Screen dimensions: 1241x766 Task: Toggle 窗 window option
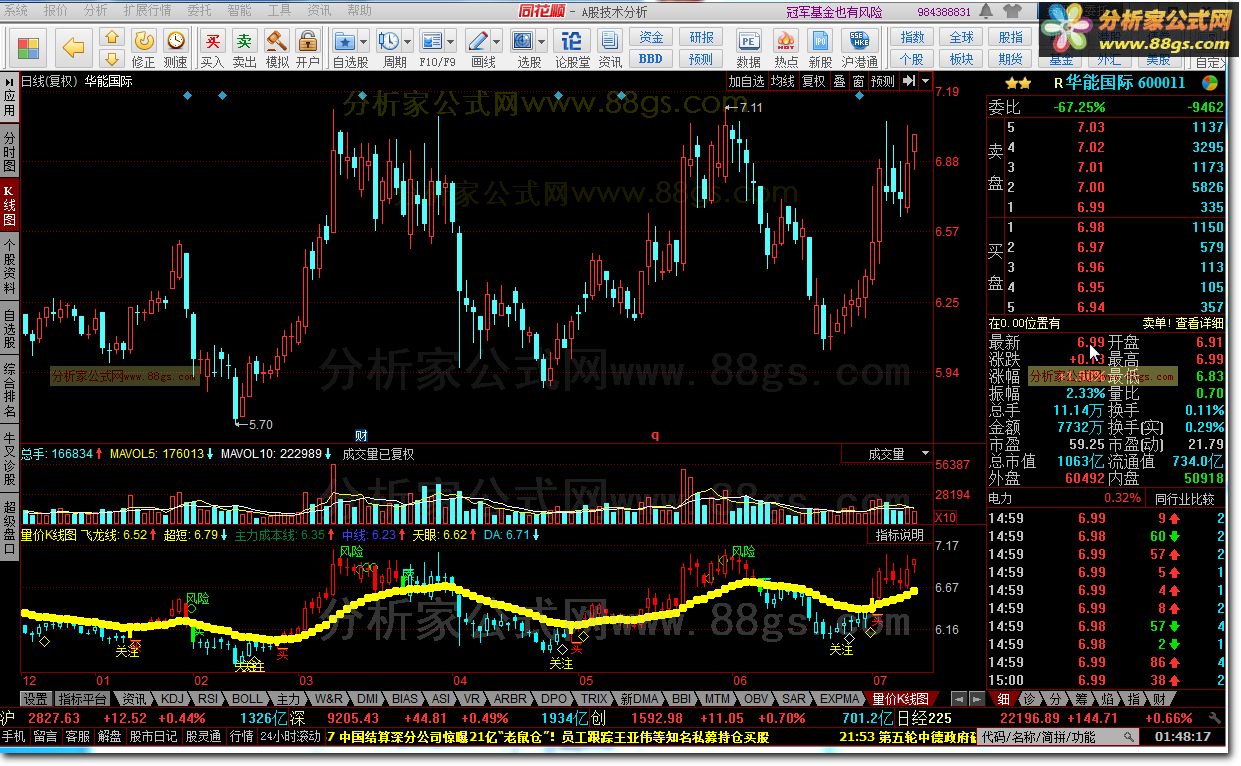pos(858,81)
